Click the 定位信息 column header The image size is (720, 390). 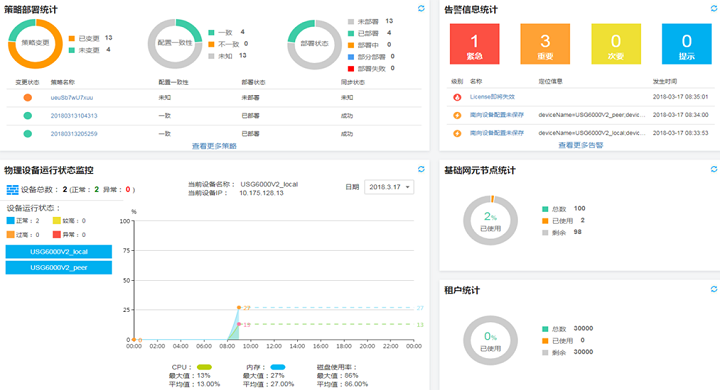551,81
